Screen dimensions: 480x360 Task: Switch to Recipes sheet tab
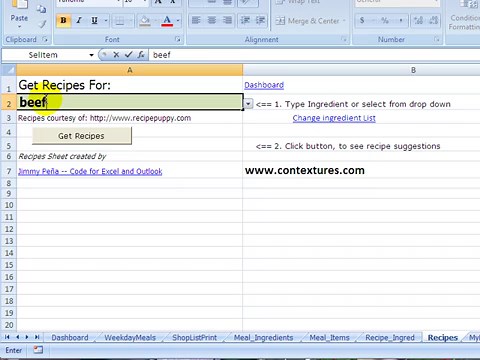click(x=443, y=338)
